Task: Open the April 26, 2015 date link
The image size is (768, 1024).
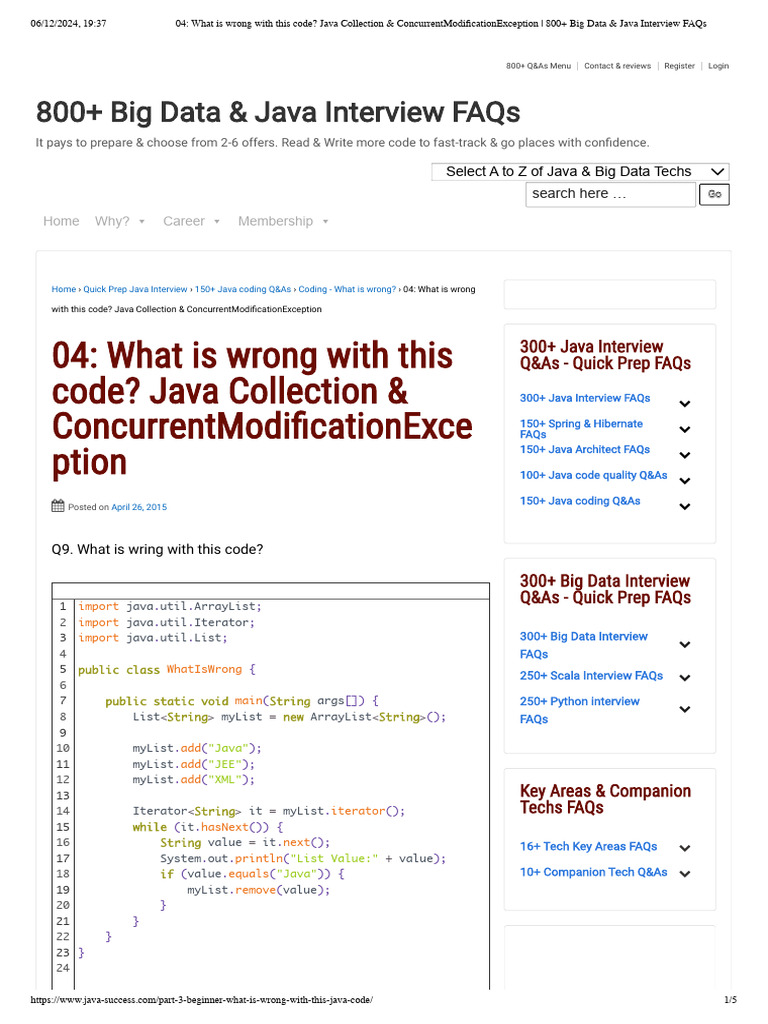Action: click(x=139, y=507)
